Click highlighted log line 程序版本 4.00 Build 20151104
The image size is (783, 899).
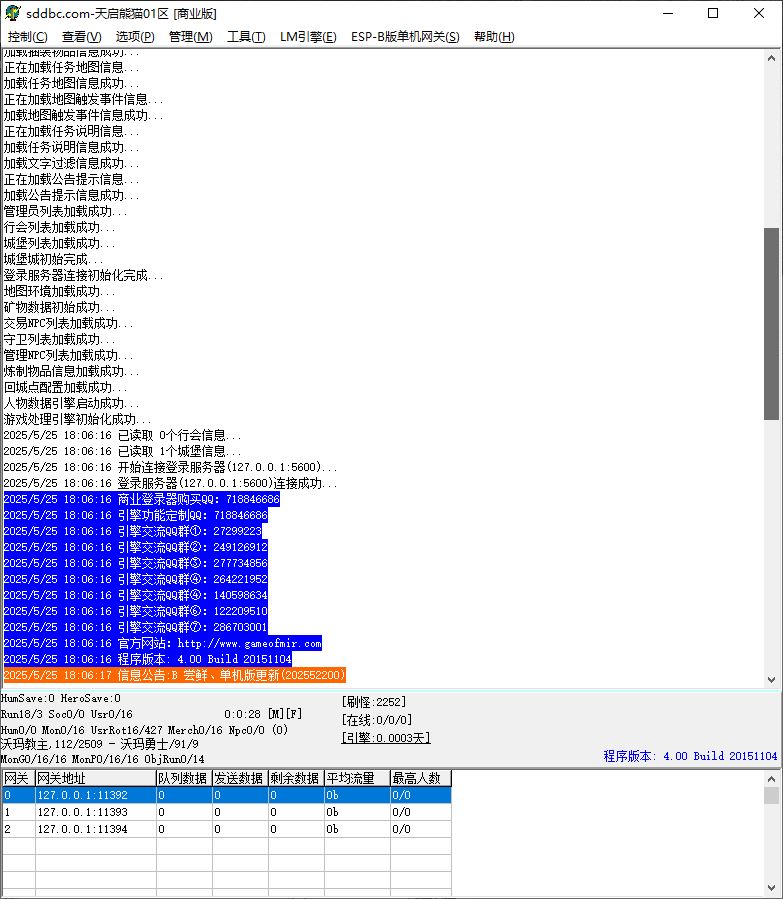tap(148, 659)
